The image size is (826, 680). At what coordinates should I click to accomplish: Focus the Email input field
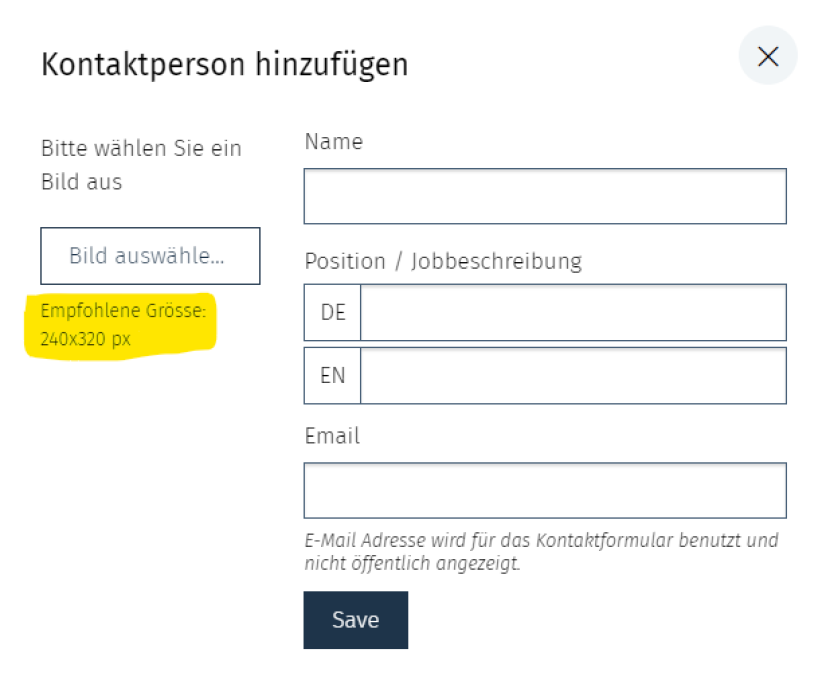pos(545,490)
